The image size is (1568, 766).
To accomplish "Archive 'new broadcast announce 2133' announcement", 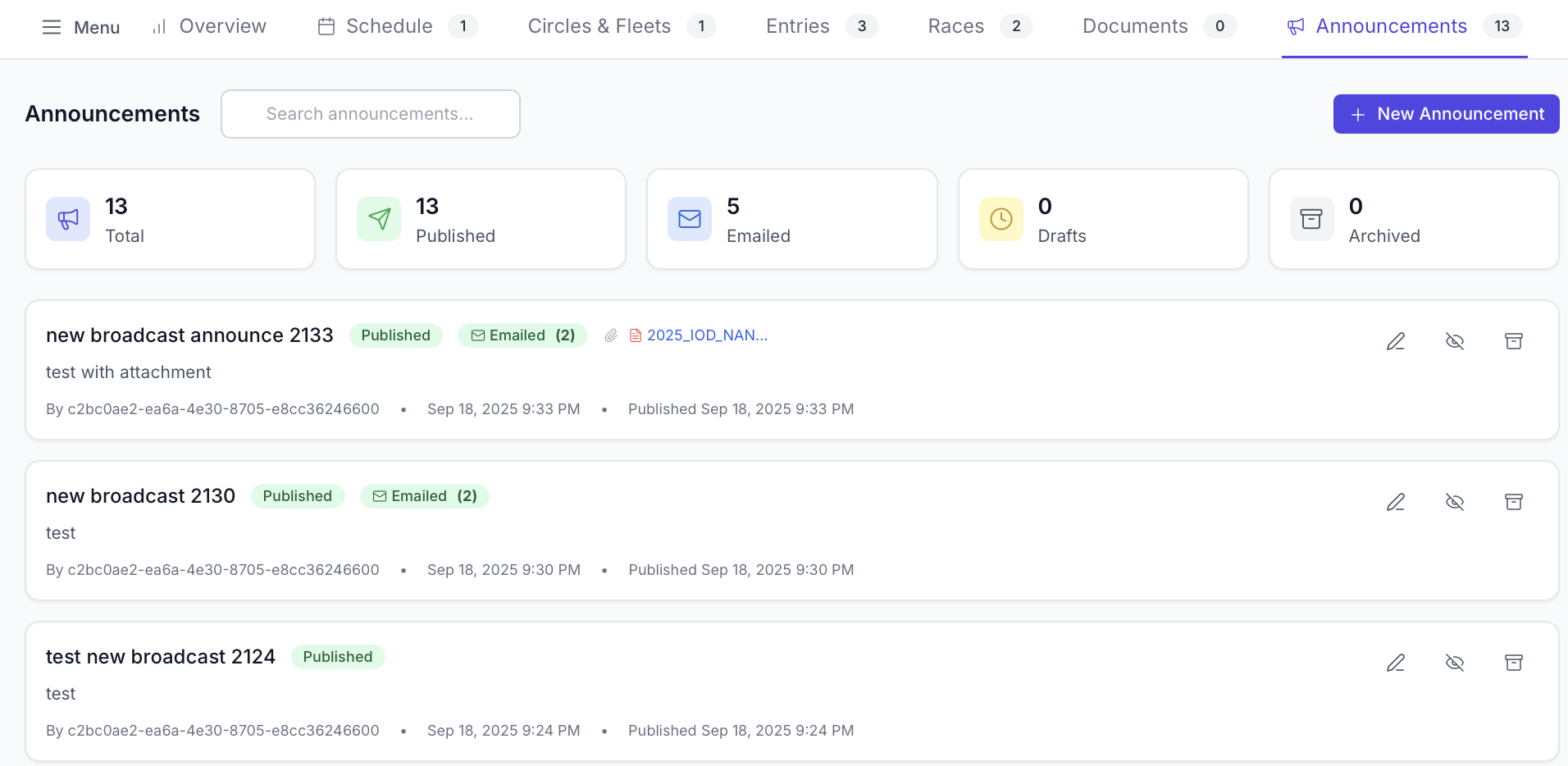I will pos(1514,341).
